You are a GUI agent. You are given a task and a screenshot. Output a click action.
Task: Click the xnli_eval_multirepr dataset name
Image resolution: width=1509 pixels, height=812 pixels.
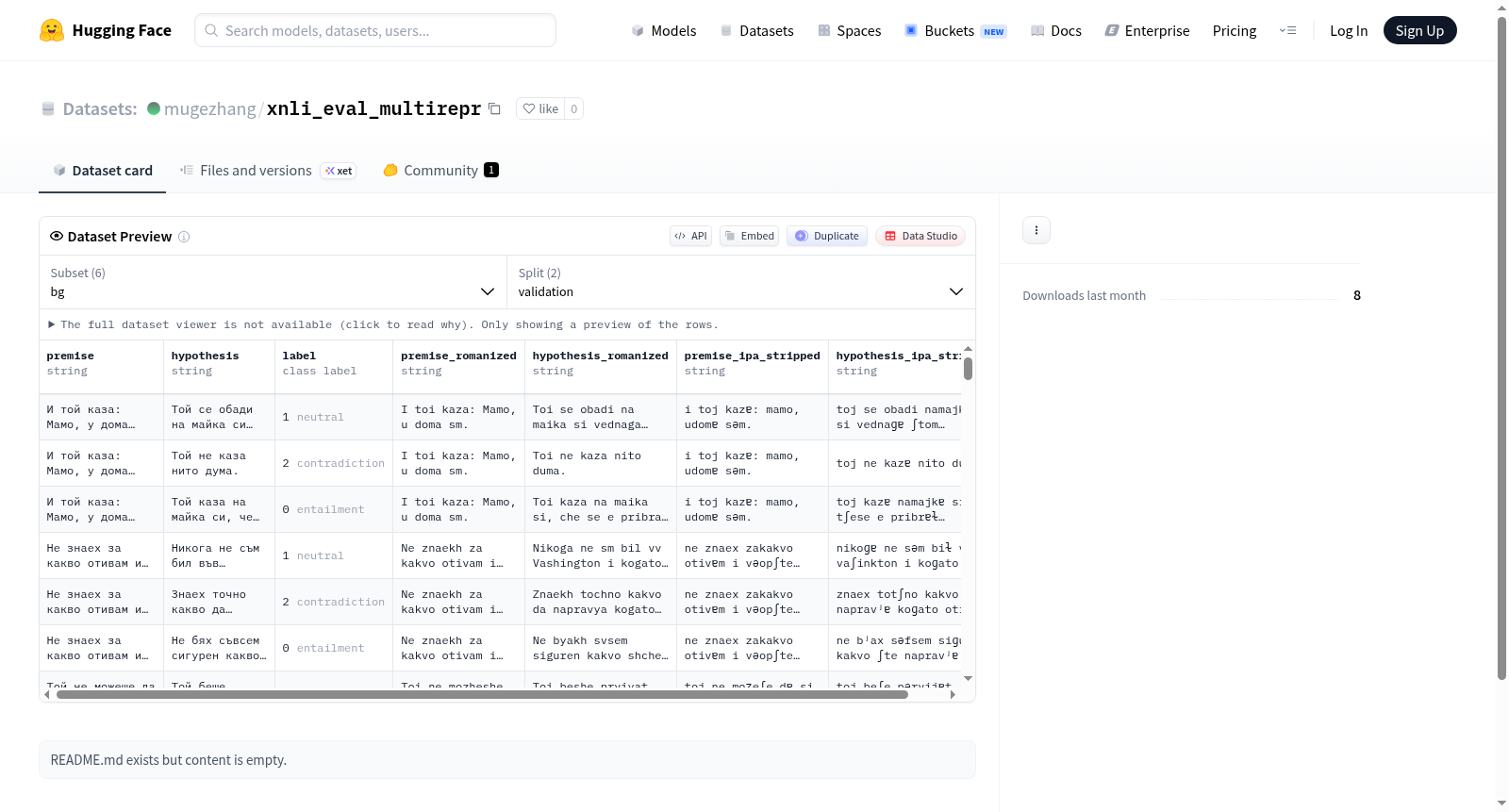coord(373,108)
